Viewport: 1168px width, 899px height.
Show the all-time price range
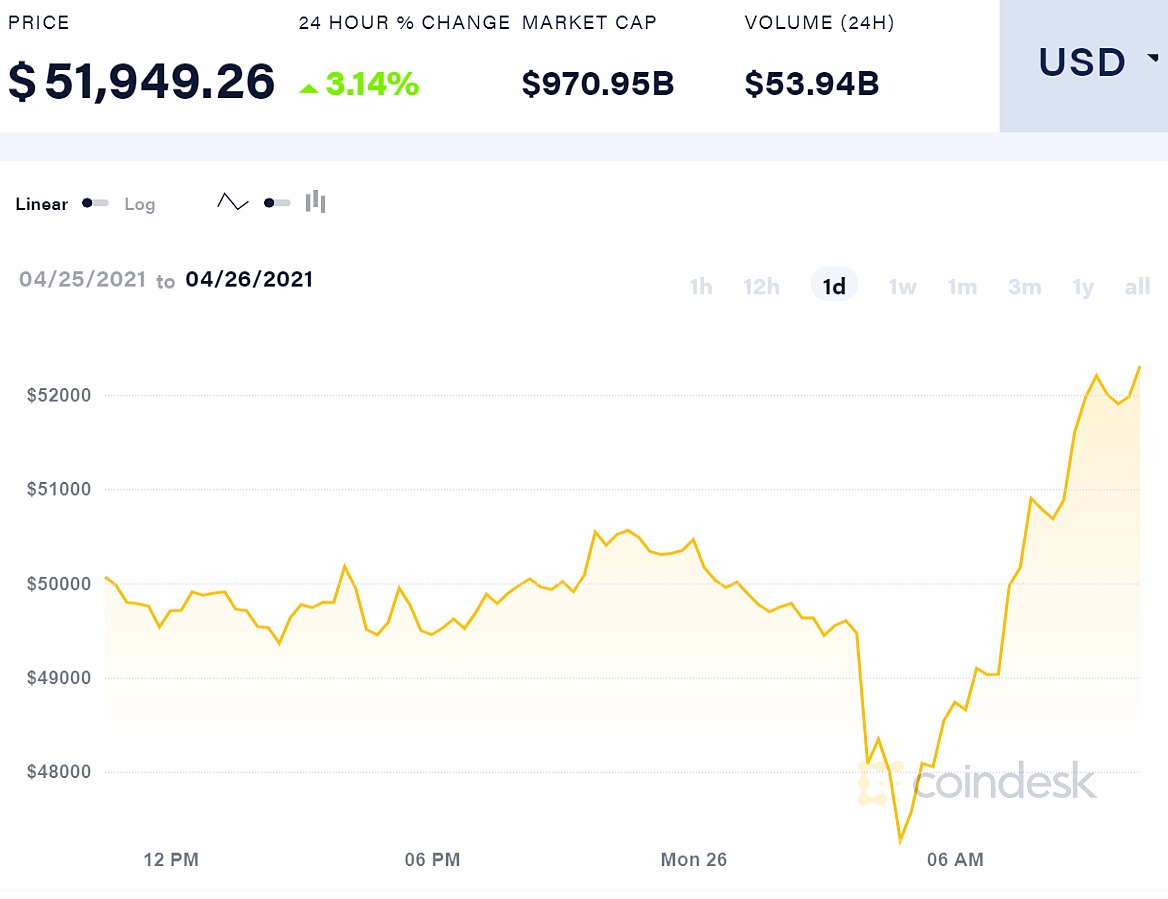pos(1137,287)
